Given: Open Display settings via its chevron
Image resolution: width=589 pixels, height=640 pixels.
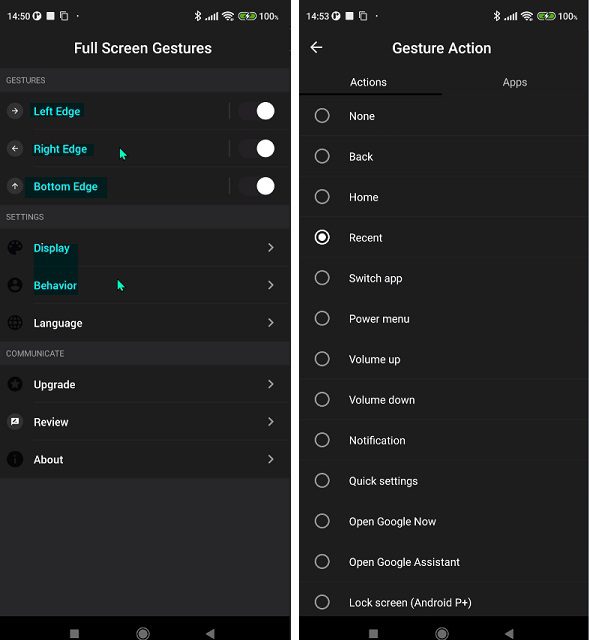Looking at the screenshot, I should 271,247.
